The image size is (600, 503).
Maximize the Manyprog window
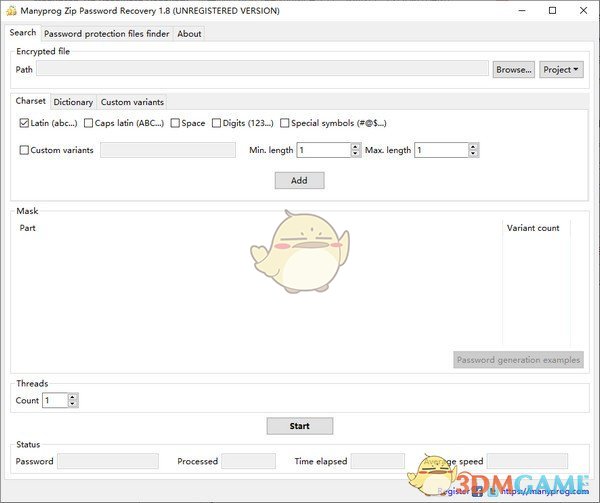tap(553, 11)
